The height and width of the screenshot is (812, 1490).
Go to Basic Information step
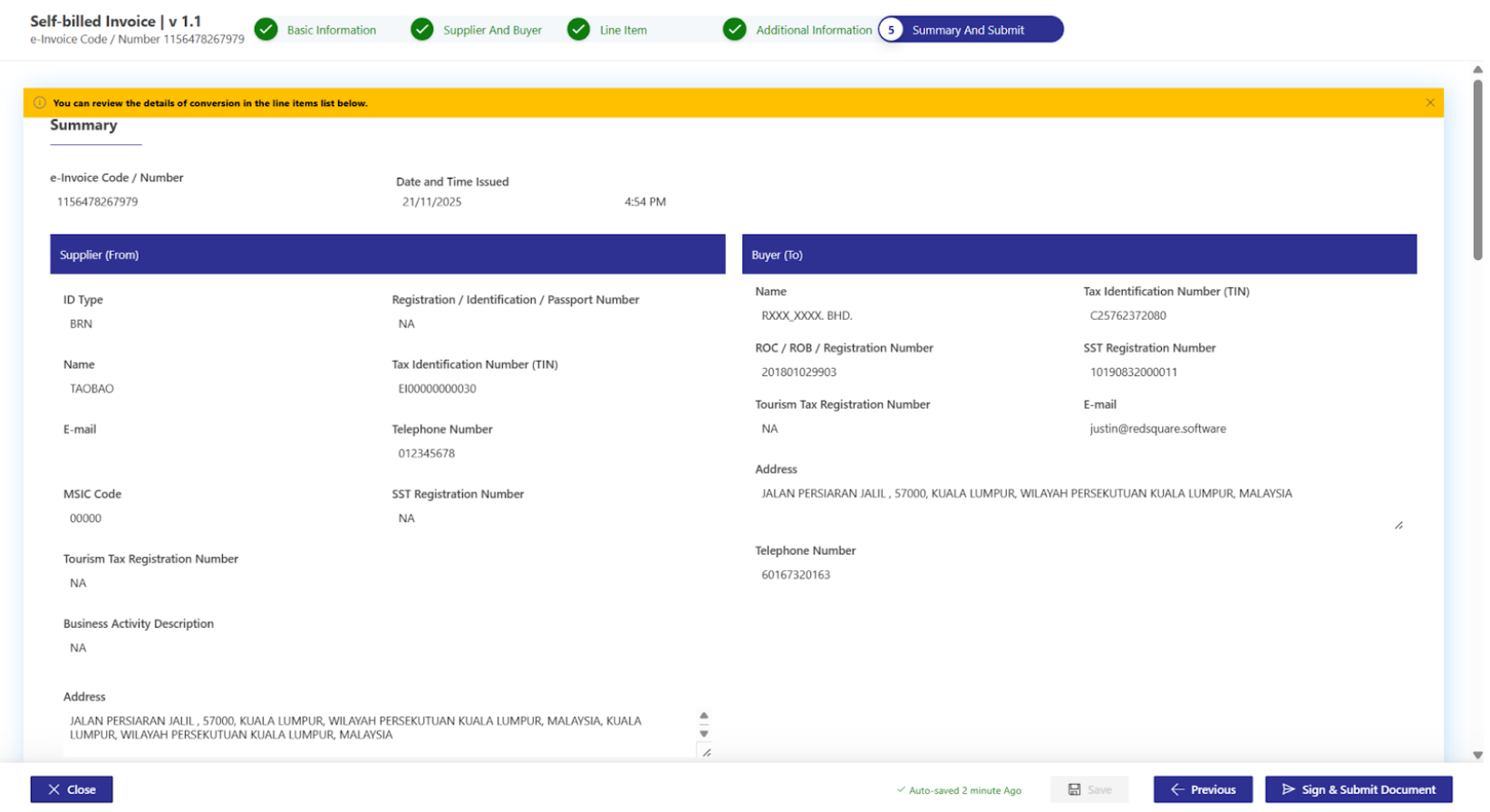pyautogui.click(x=331, y=30)
